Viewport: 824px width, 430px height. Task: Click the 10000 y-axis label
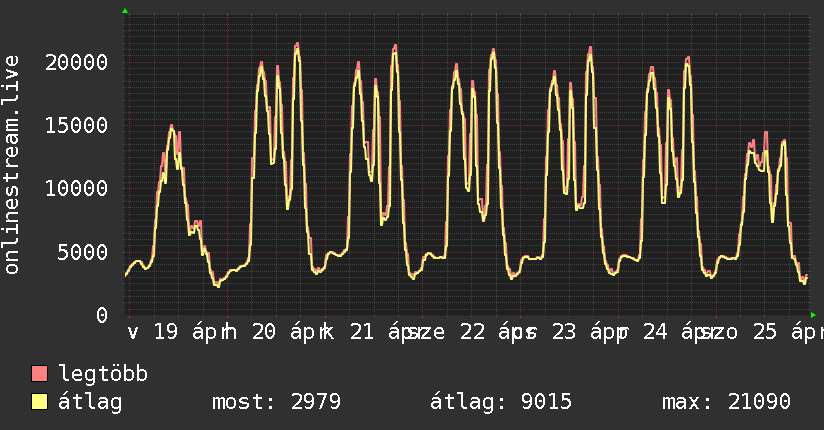[x=77, y=189]
